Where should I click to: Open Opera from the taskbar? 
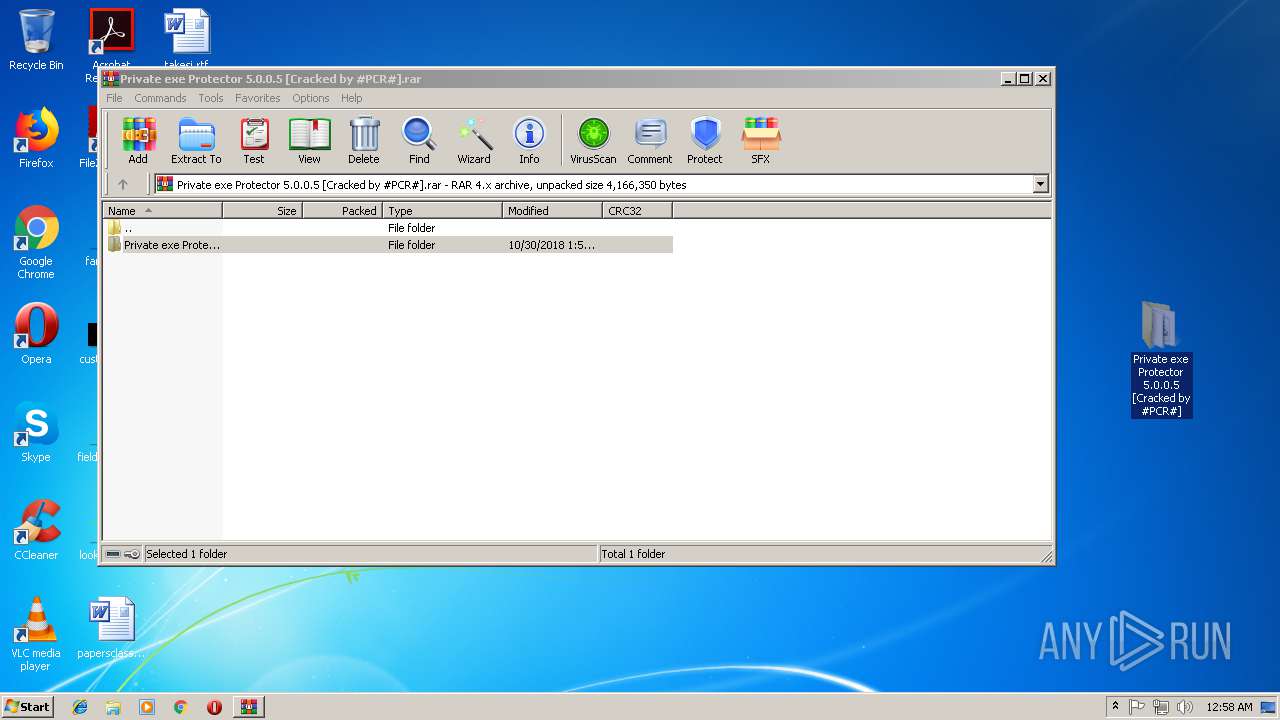[x=214, y=707]
